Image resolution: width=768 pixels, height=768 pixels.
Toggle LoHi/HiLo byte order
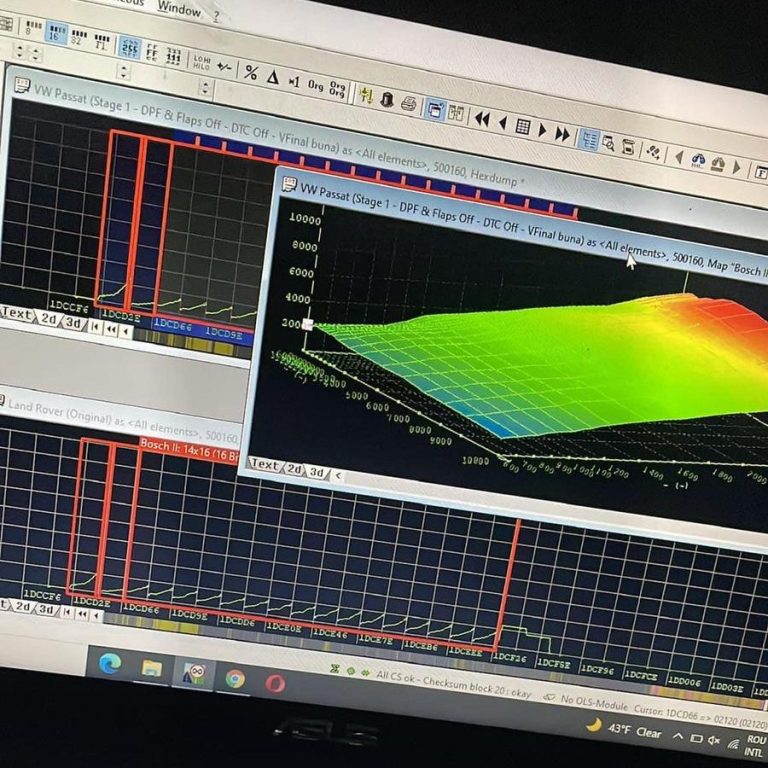pyautogui.click(x=201, y=62)
